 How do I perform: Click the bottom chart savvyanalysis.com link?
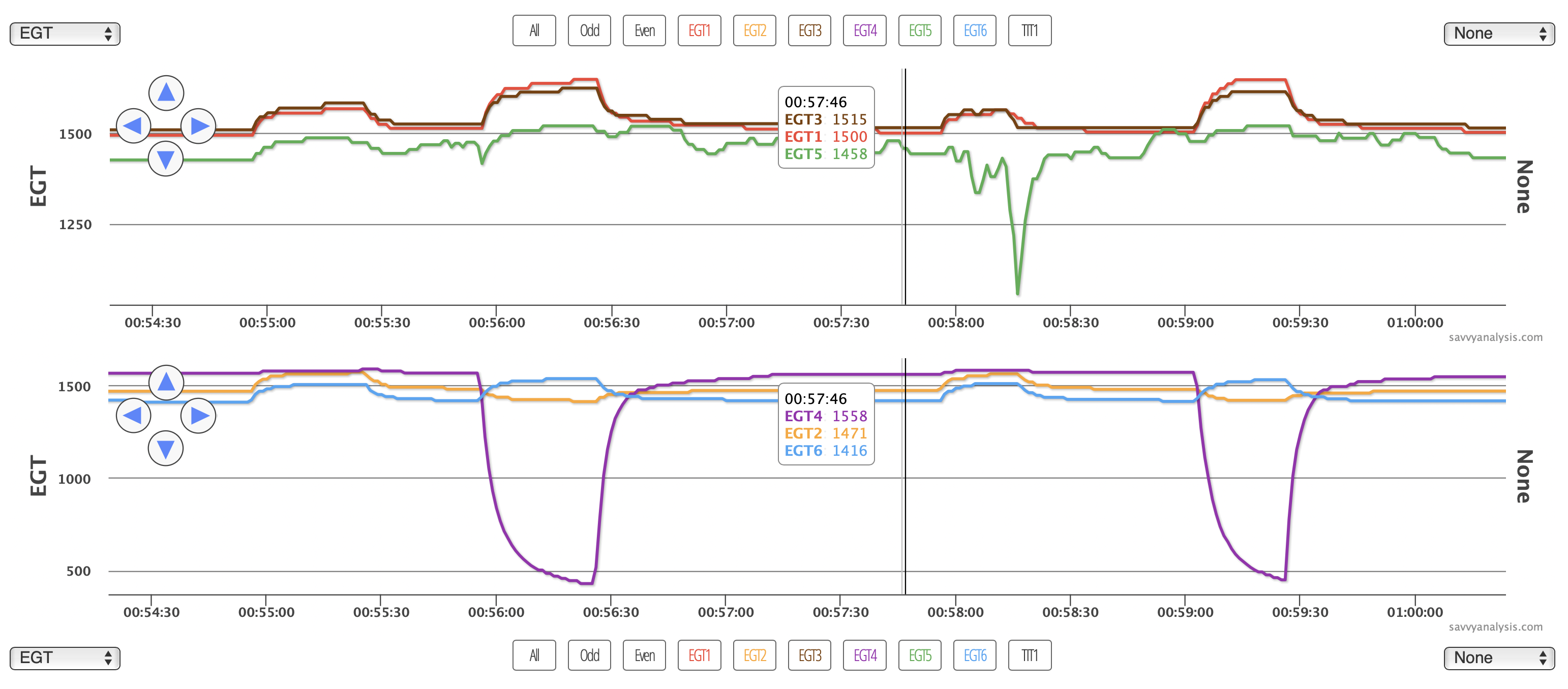click(1496, 627)
